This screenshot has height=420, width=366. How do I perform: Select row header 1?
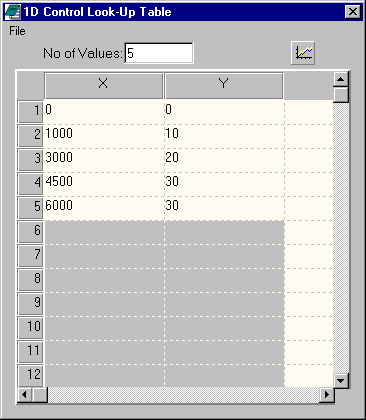(30, 112)
